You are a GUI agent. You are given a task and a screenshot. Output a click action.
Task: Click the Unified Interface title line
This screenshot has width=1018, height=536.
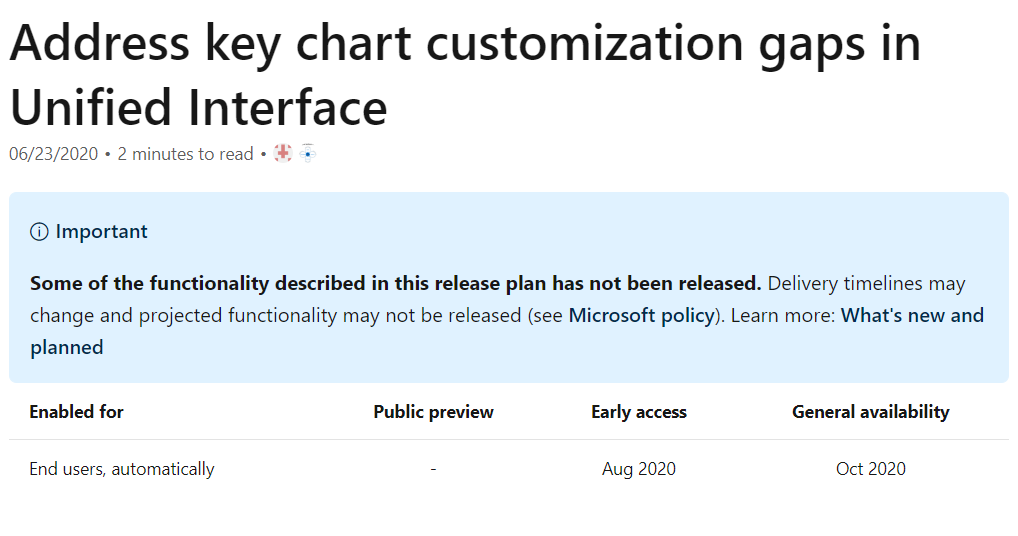(198, 108)
